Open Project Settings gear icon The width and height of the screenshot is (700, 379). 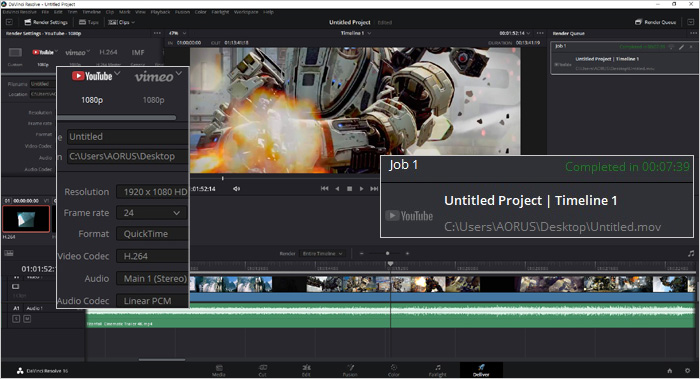688,371
